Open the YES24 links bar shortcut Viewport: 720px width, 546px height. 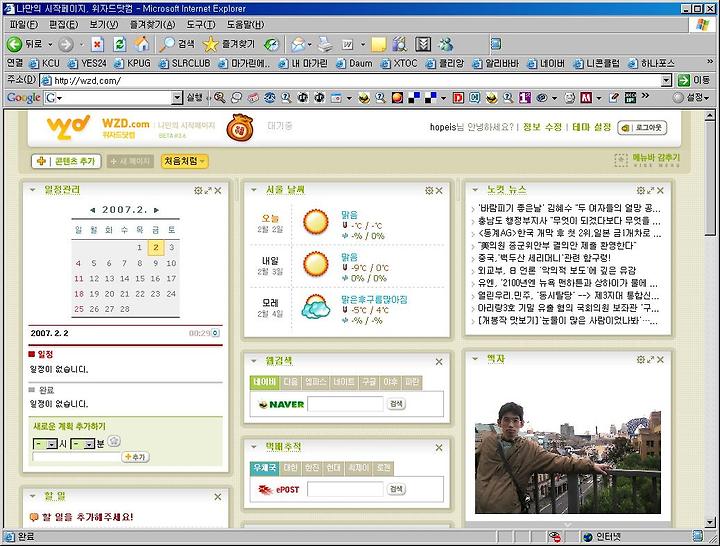pos(87,63)
